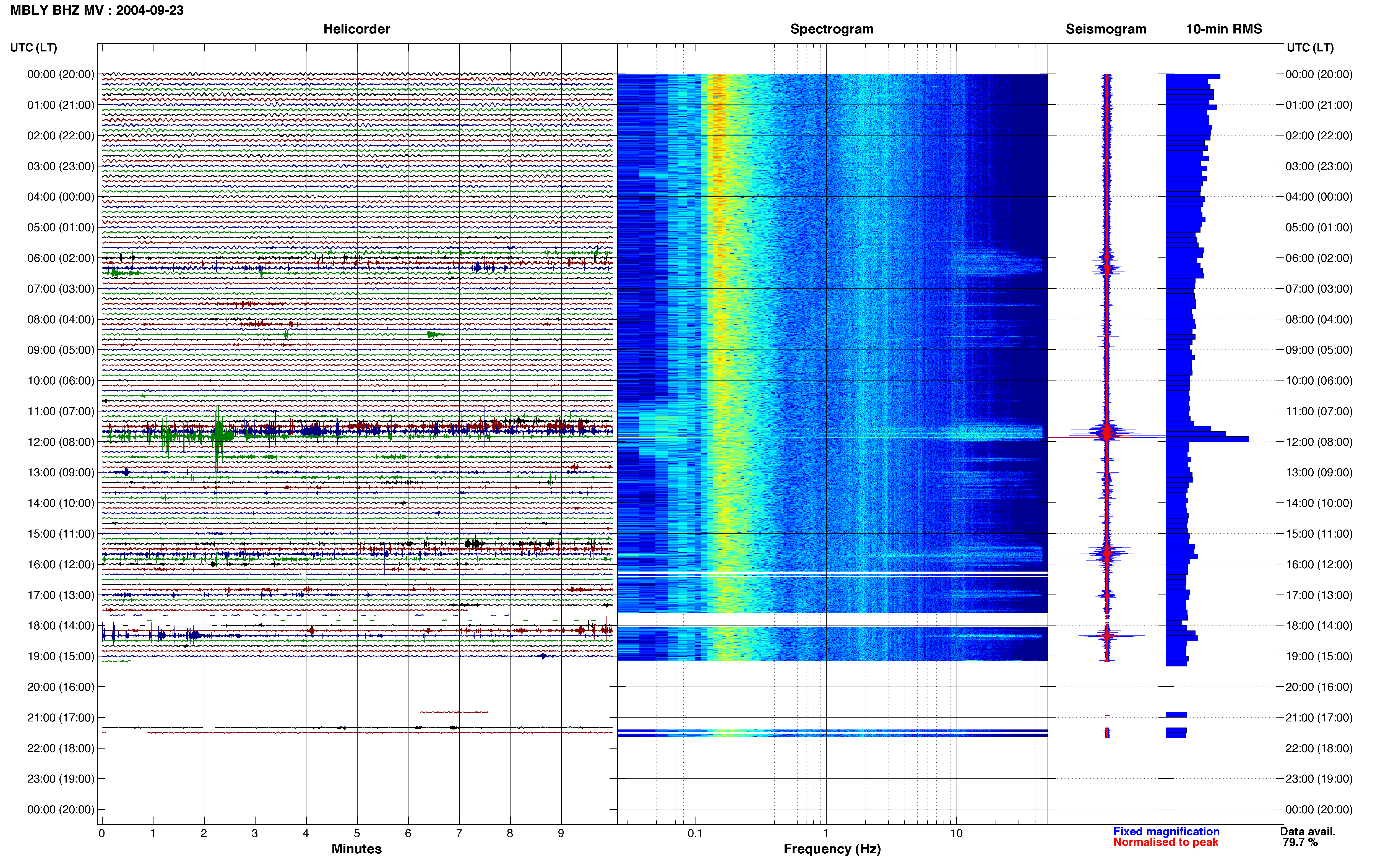1388x868 pixels.
Task: Click the 15:00 (11:00) label on the right axis
Action: coord(1319,534)
